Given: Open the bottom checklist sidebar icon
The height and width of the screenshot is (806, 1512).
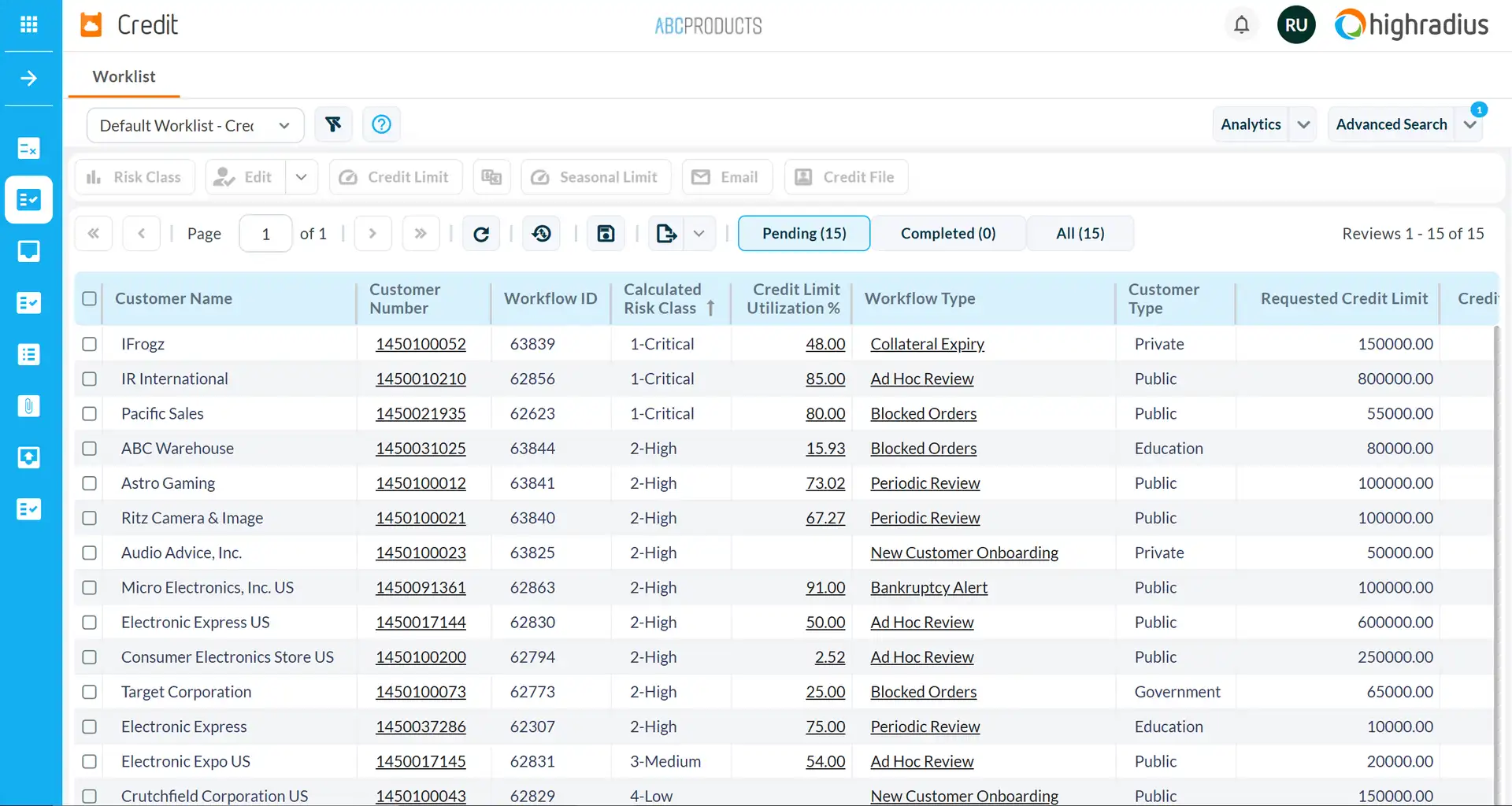Looking at the screenshot, I should (x=29, y=509).
